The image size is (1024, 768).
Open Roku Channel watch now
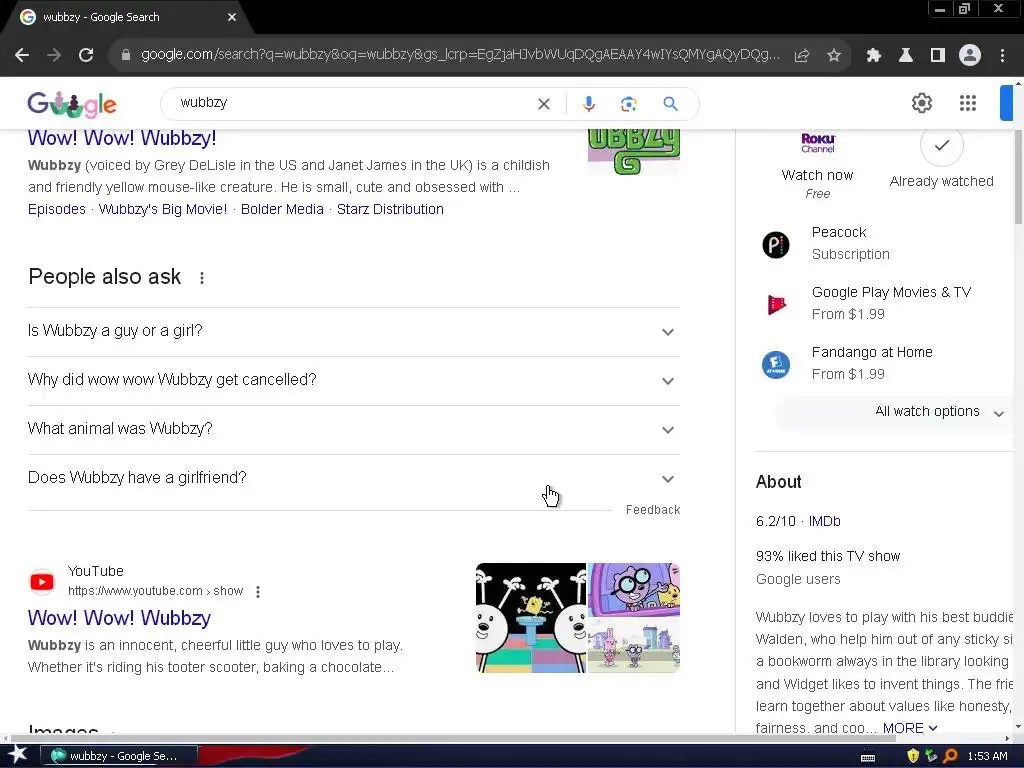pos(818,165)
